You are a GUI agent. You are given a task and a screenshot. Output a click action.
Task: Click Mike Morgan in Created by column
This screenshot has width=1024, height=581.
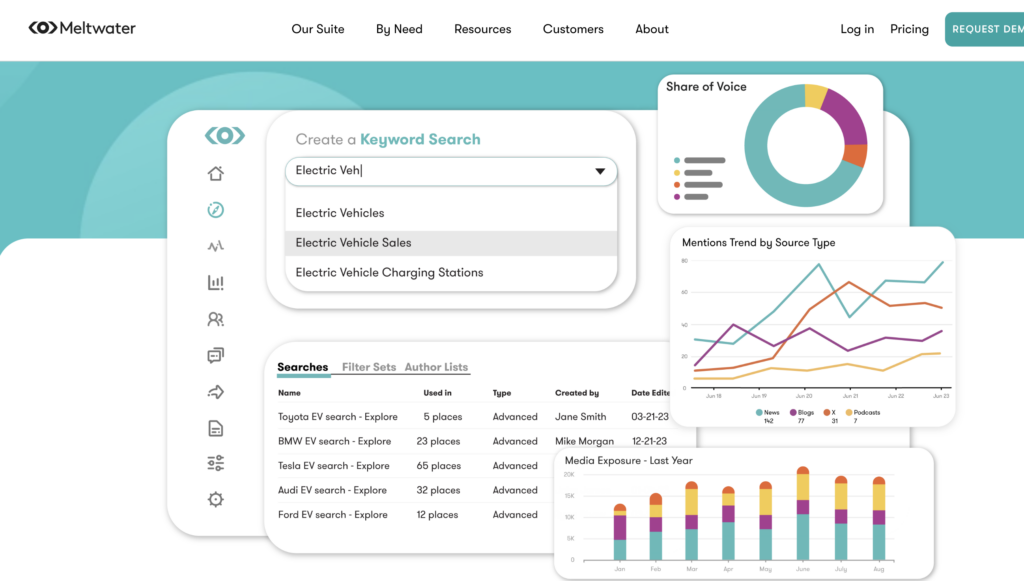[x=584, y=441]
